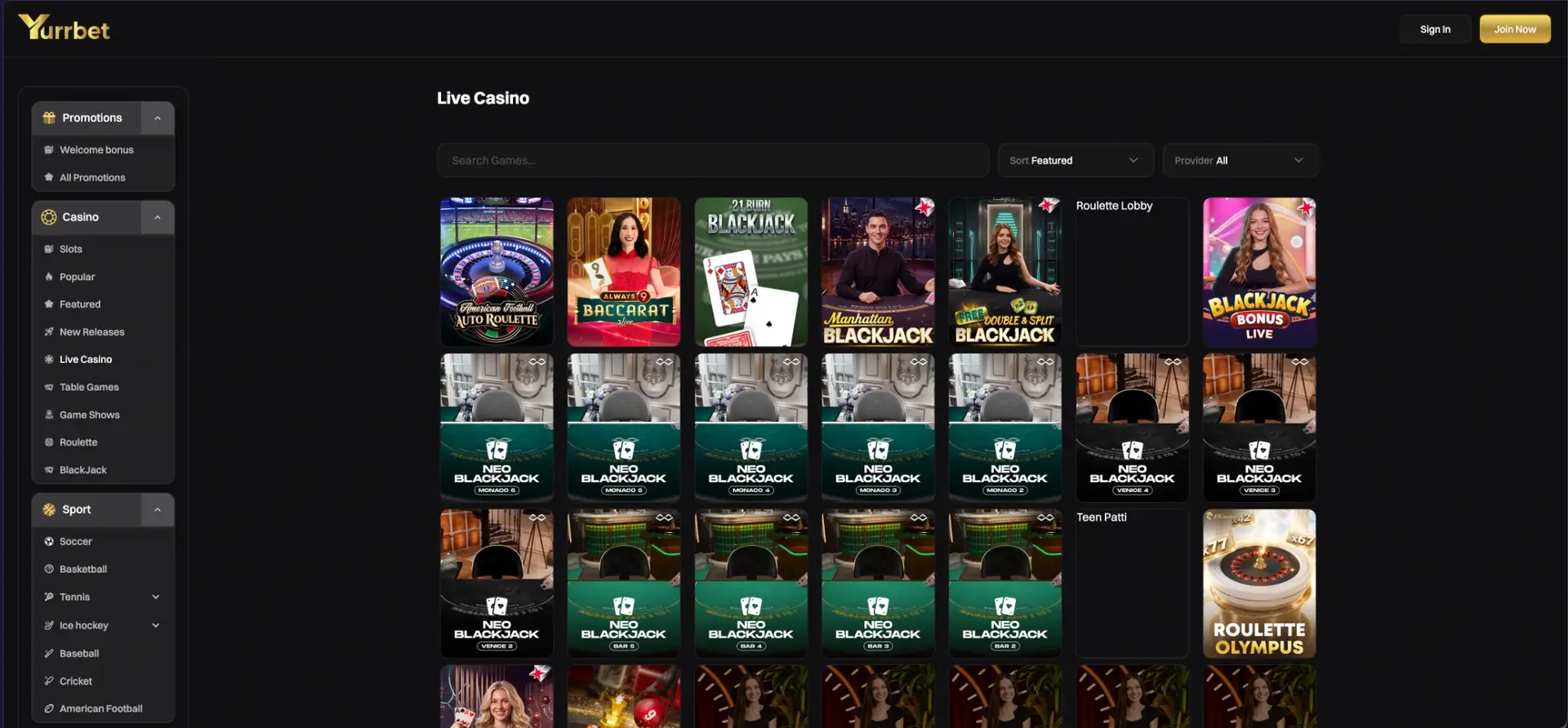Click the Welcome bonus icon
1568x728 pixels.
click(x=49, y=149)
